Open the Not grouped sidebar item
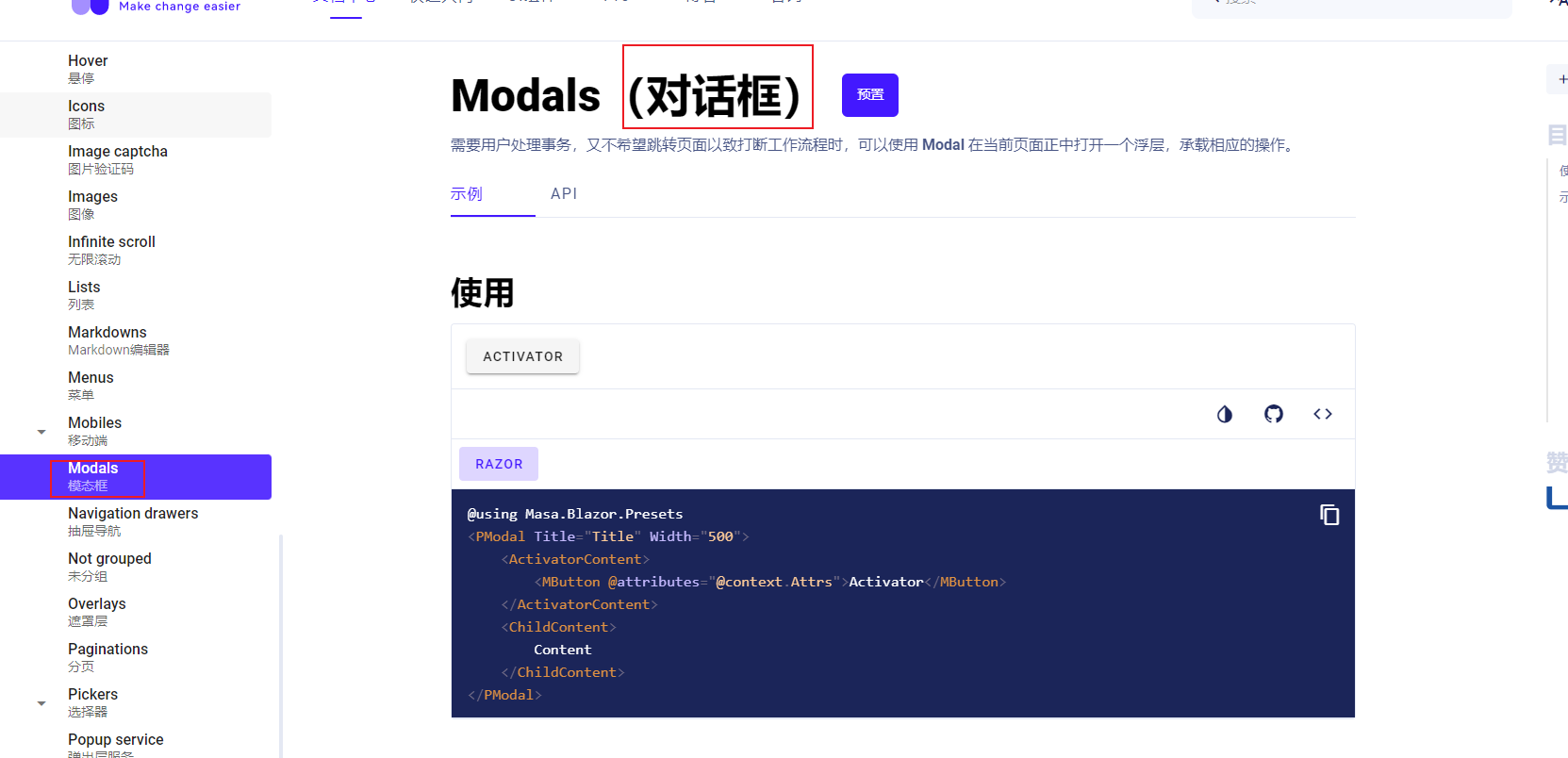1568x758 pixels. 136,567
